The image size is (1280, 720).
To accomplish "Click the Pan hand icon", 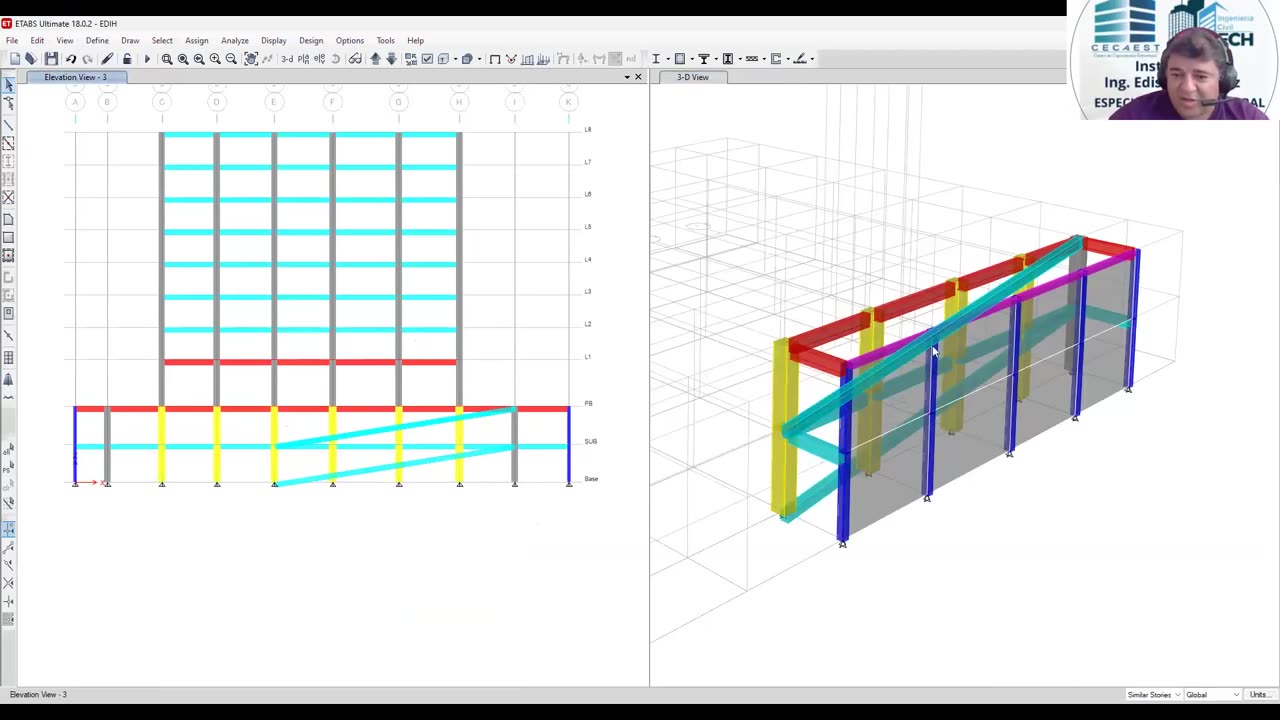I will coord(251,59).
